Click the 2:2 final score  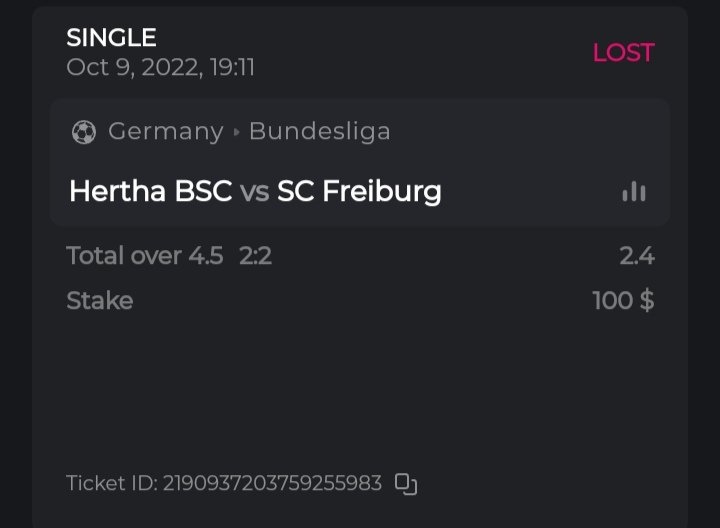tap(255, 256)
